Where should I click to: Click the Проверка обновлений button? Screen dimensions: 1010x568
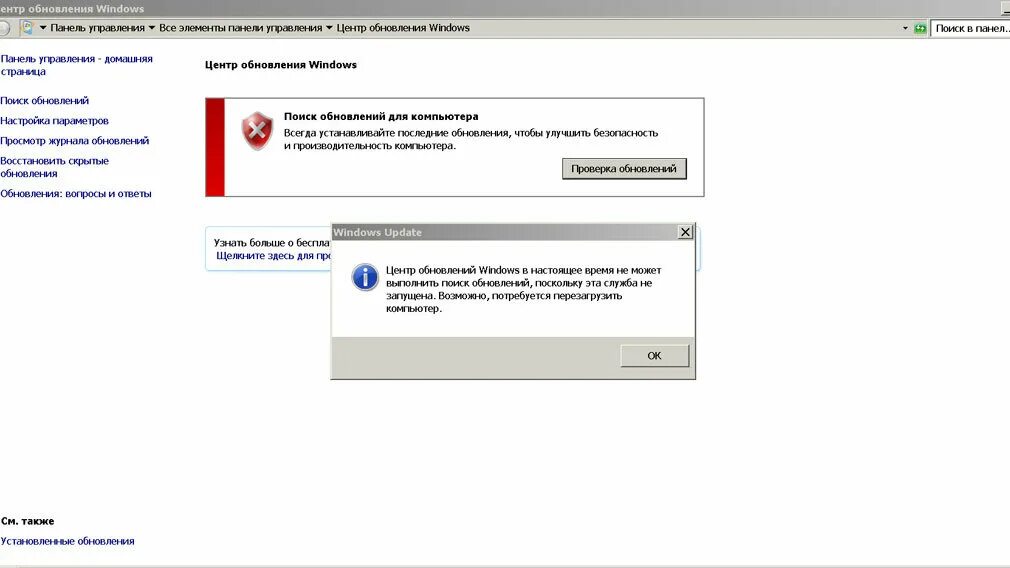624,169
